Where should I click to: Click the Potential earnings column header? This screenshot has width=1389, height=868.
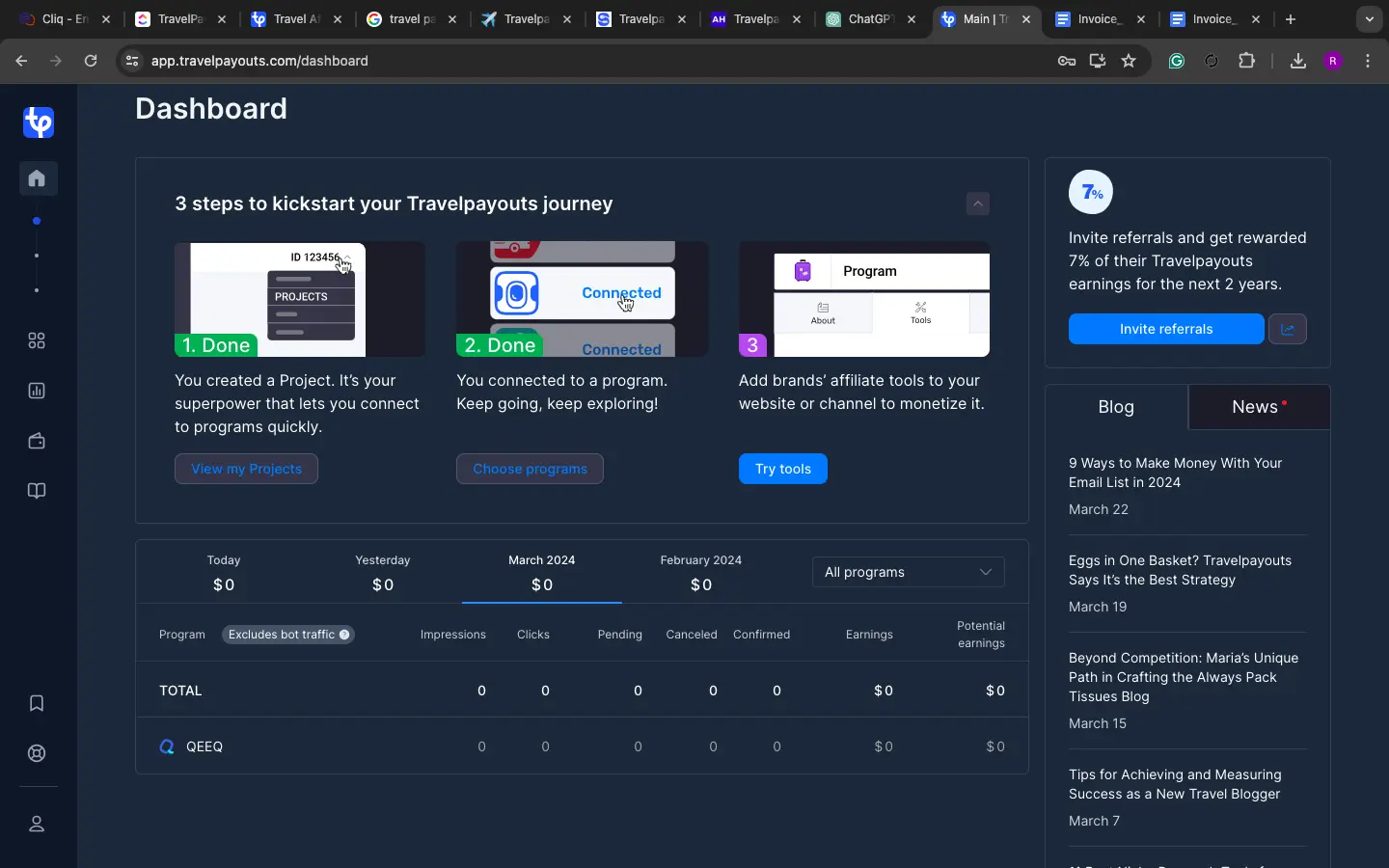981,635
